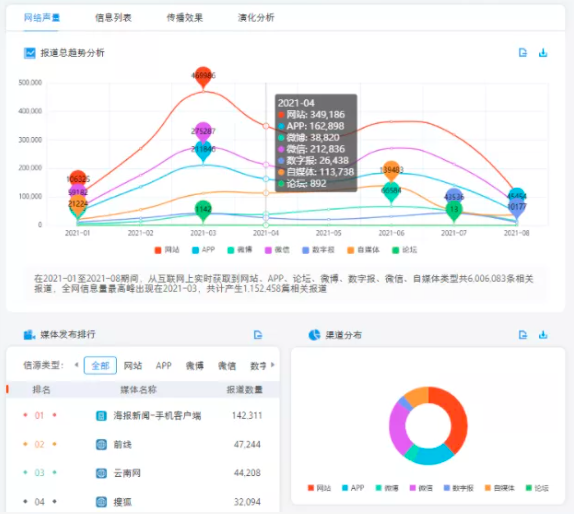The image size is (574, 514).
Task: Click the 47,244 report count
Action: [x=247, y=444]
